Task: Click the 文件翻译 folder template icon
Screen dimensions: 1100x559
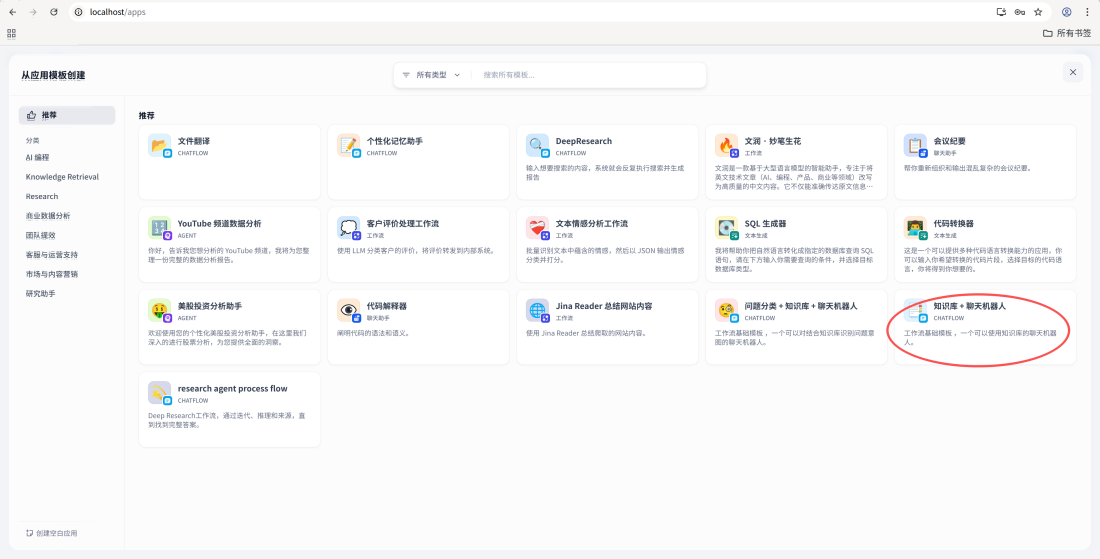Action: click(159, 145)
